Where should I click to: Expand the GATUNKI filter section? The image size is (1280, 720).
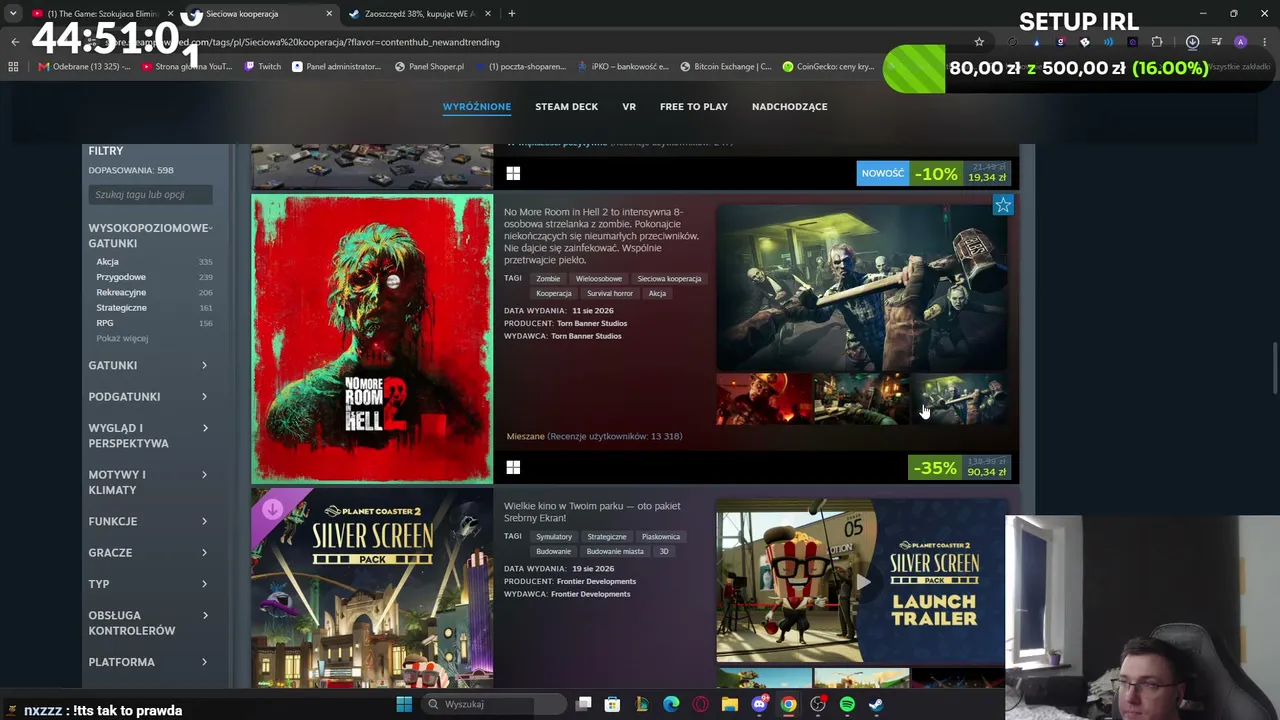coord(148,365)
